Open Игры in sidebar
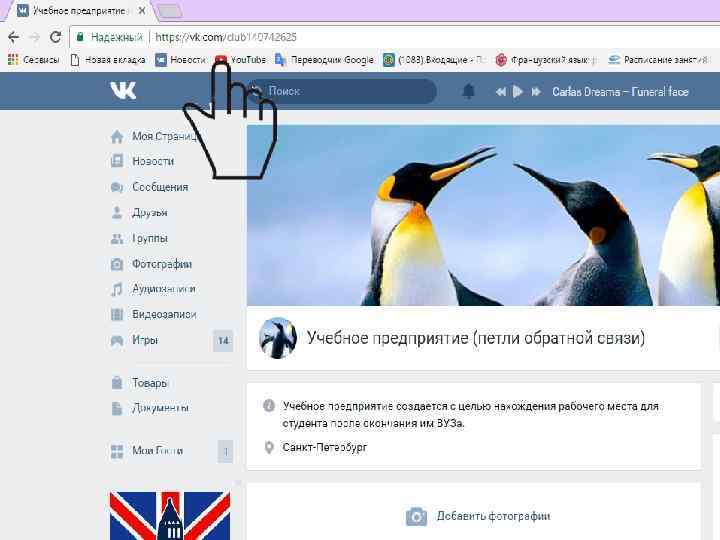This screenshot has height=540, width=720. (x=145, y=340)
